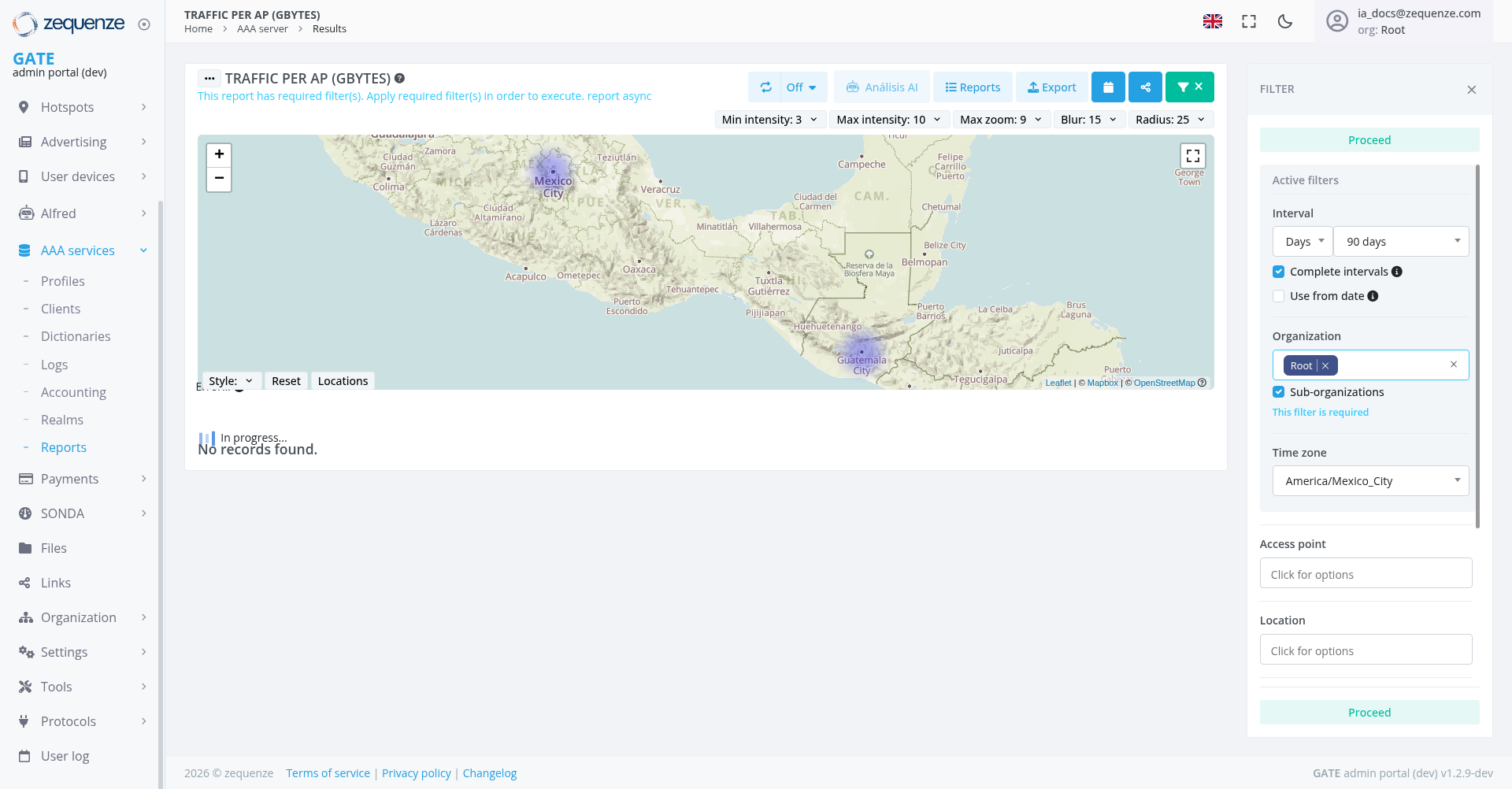Screen dimensions: 1512x789
Task: Open Blur dropdown
Action: pos(1089,120)
